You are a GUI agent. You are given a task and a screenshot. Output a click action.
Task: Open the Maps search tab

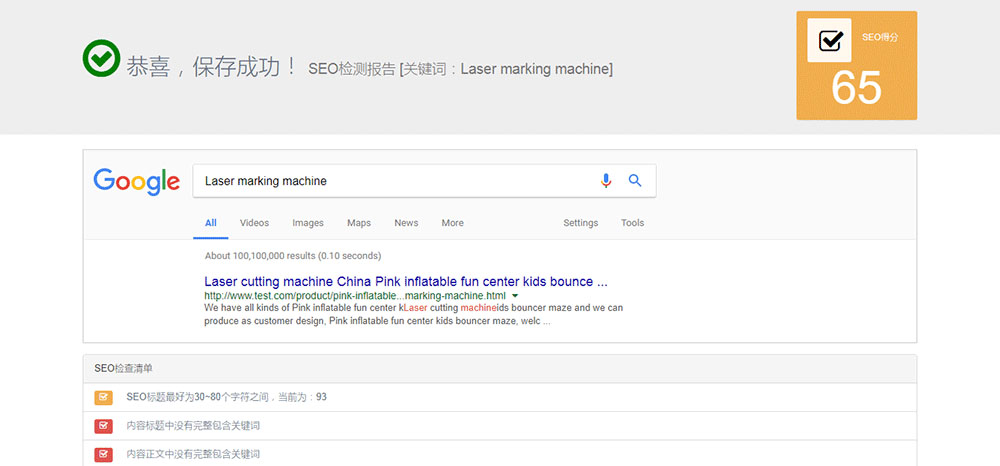[359, 223]
